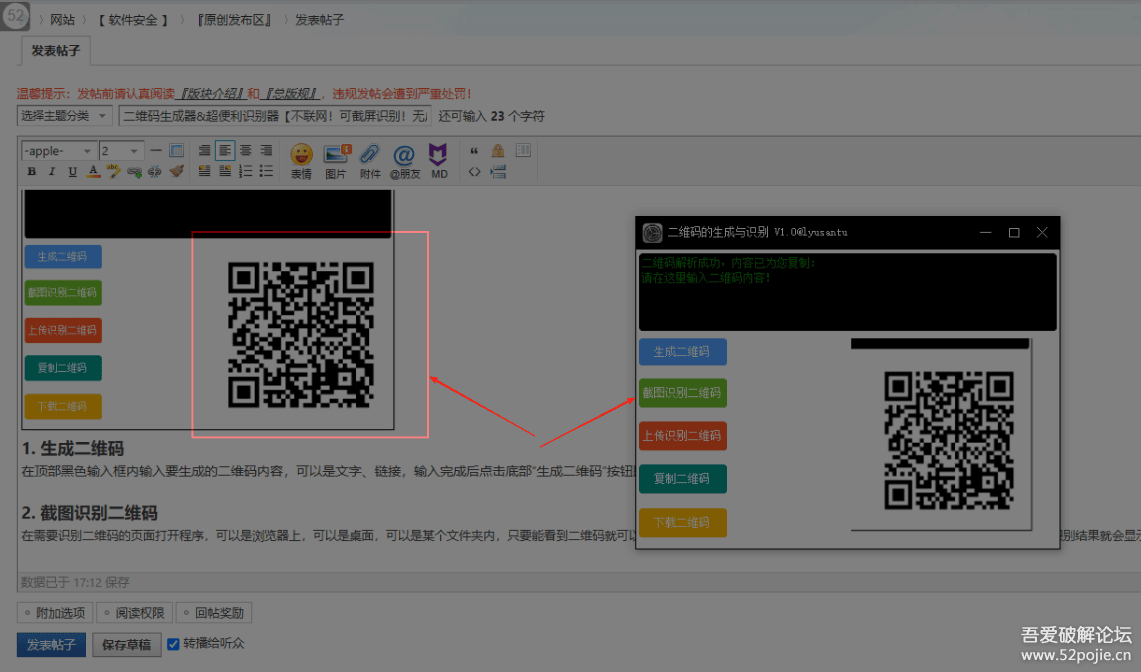Insert a numbered list
The image size is (1141, 672).
pos(246,172)
